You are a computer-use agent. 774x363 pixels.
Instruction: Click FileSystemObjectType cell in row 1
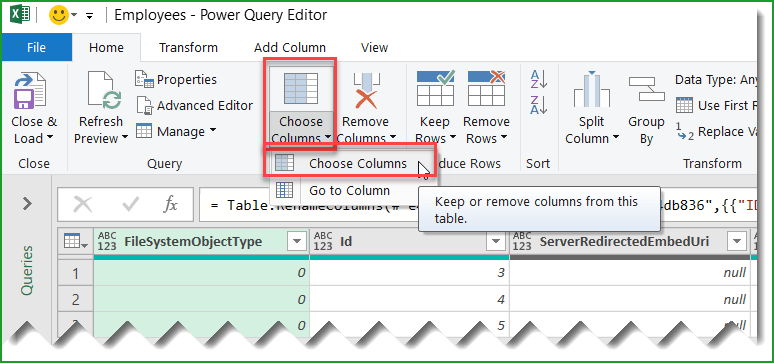tap(201, 273)
